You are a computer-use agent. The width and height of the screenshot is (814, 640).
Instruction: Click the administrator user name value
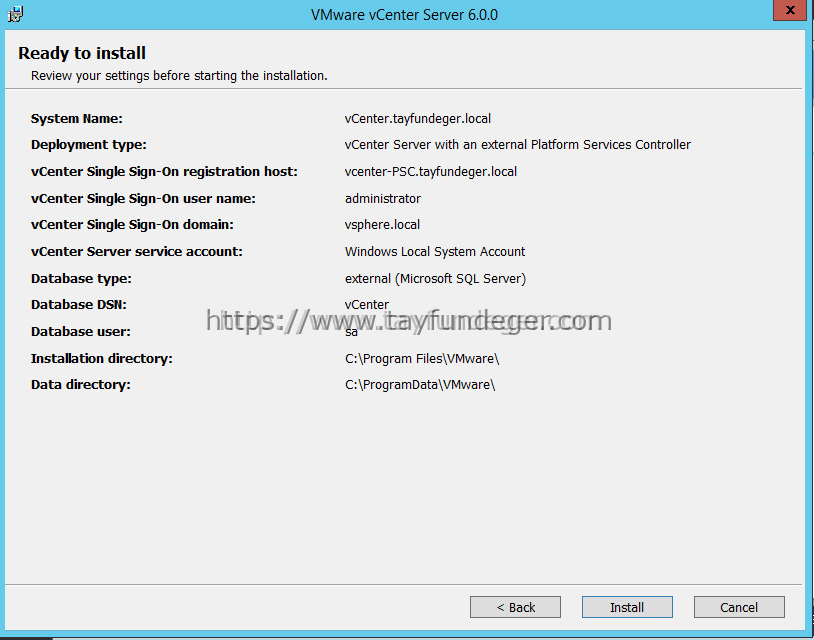[x=383, y=199]
